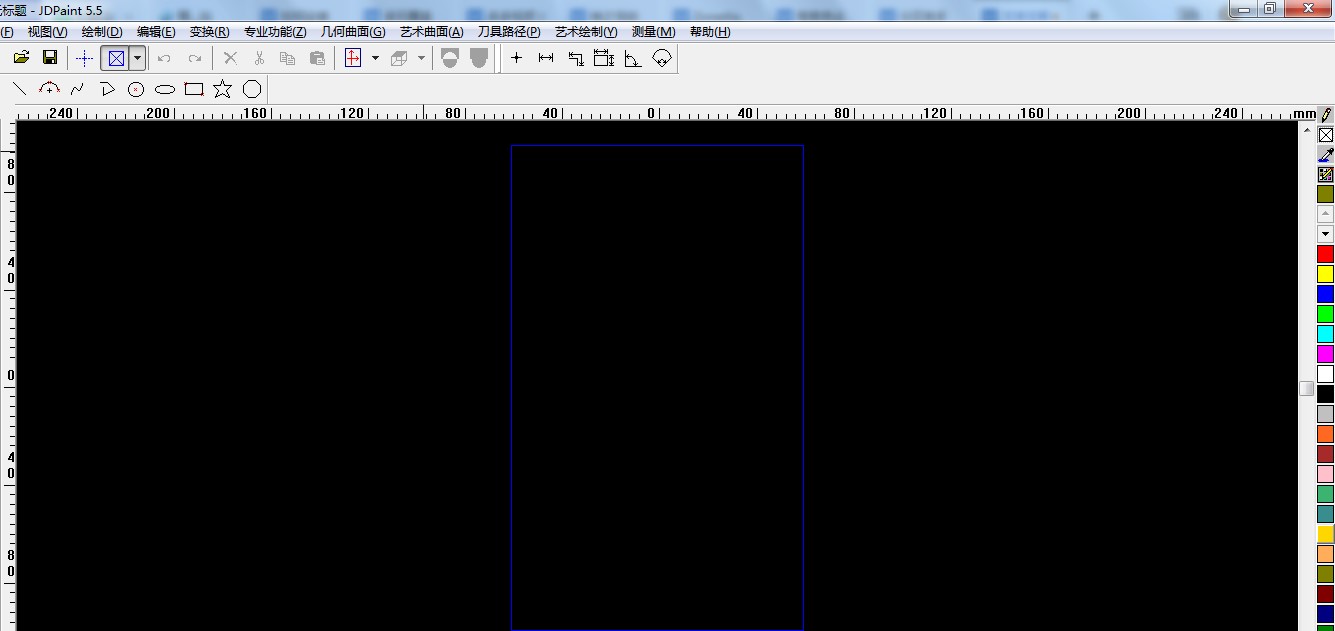Click the Save icon

click(49, 57)
